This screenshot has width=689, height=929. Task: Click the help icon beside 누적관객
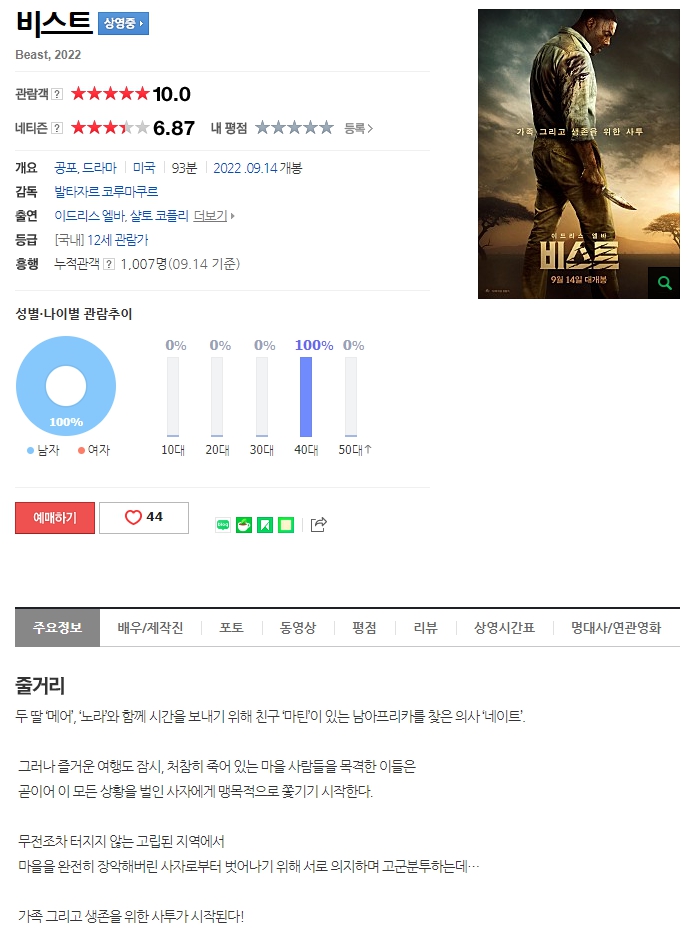[x=109, y=264]
